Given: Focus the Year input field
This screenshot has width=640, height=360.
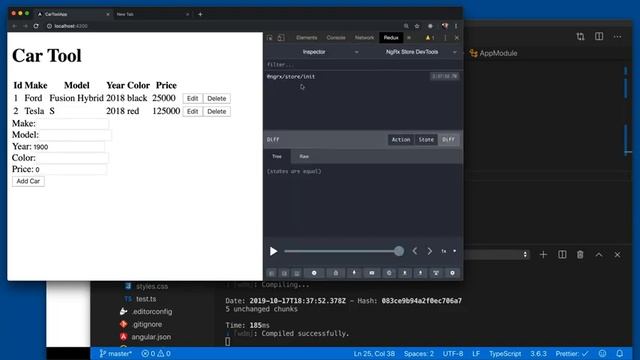Looking at the screenshot, I should click(69, 147).
